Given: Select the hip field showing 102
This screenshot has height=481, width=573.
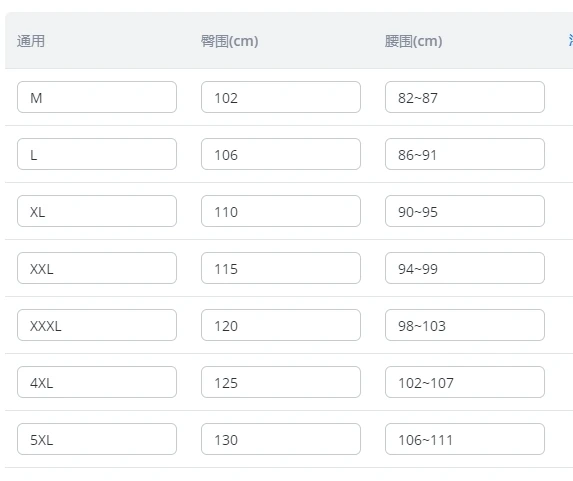Looking at the screenshot, I should point(281,97).
